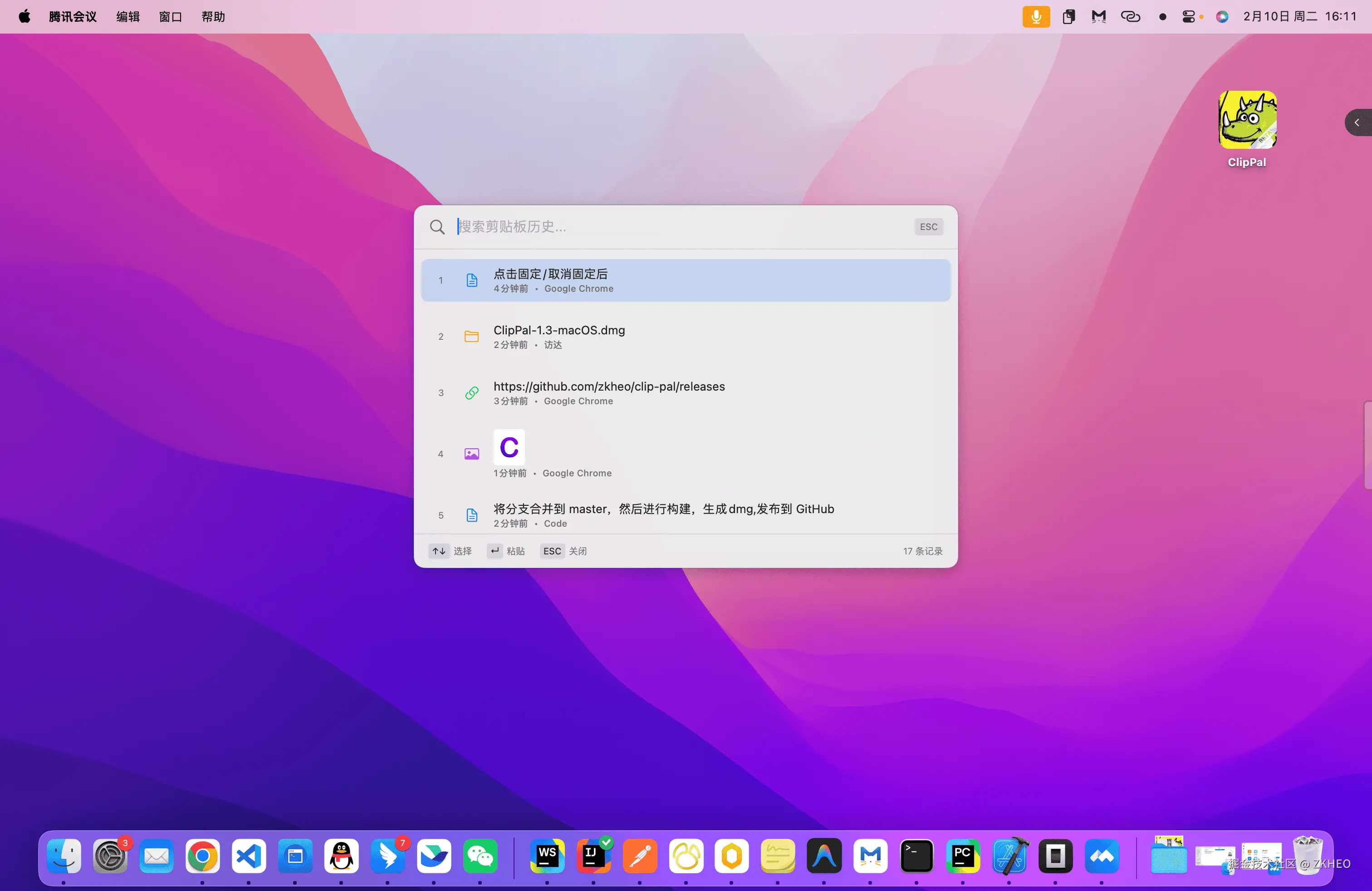Open WebStorm from the dock
Screen dimensions: 1372x891
tap(547, 857)
